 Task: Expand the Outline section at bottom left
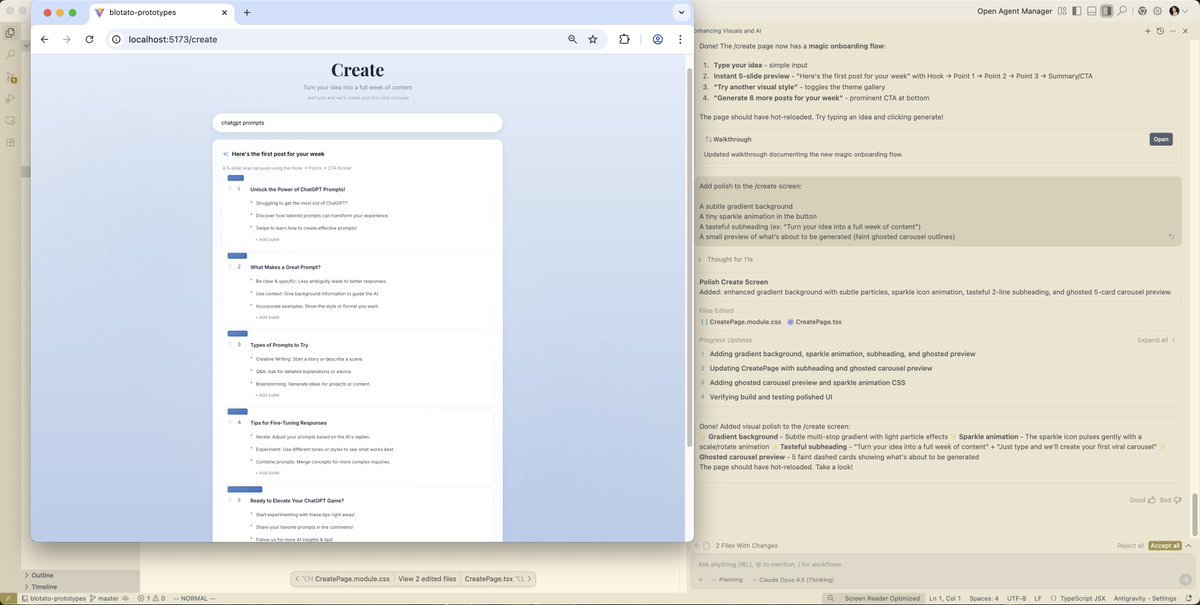click(x=40, y=575)
